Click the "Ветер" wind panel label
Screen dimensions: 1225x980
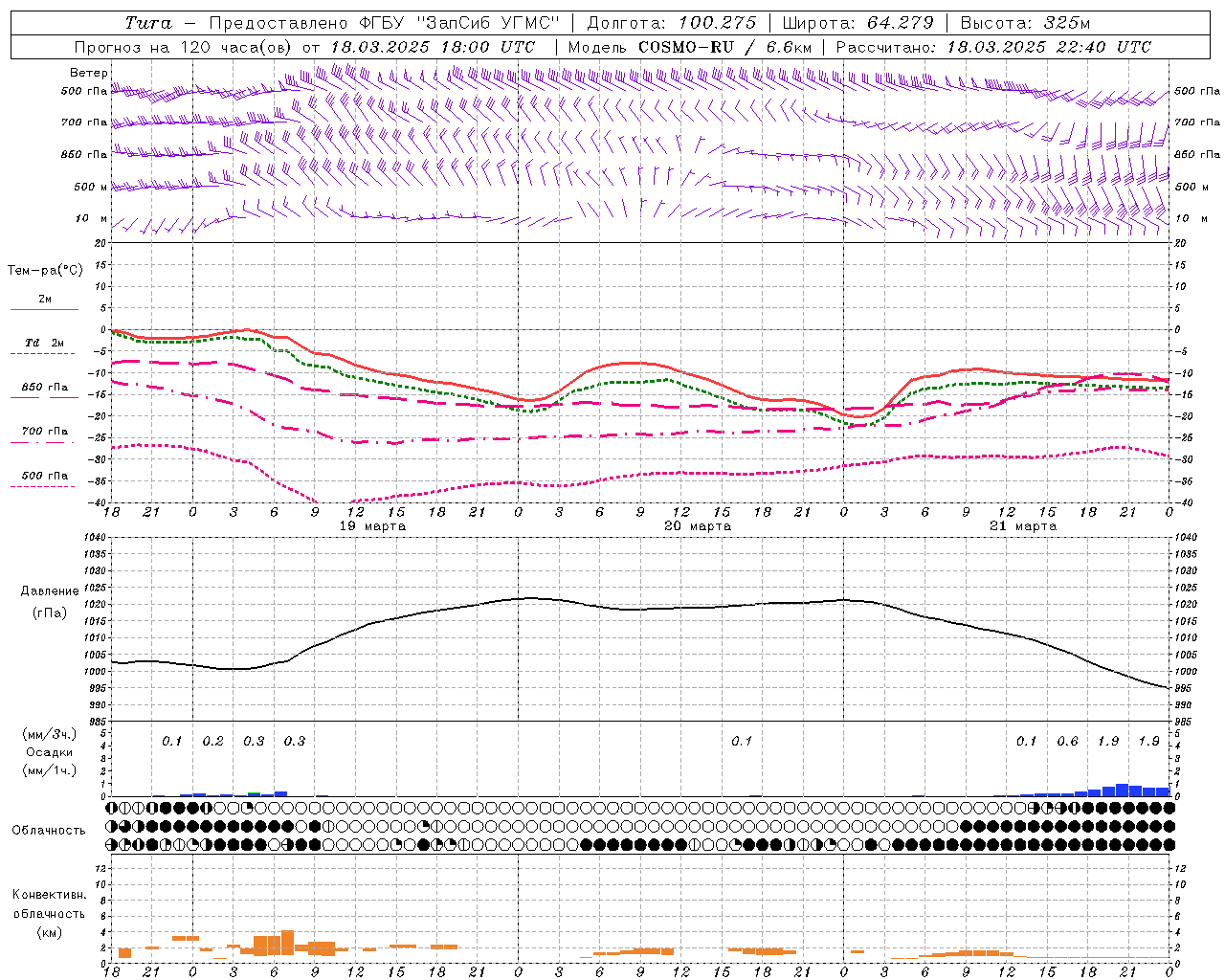click(x=89, y=73)
